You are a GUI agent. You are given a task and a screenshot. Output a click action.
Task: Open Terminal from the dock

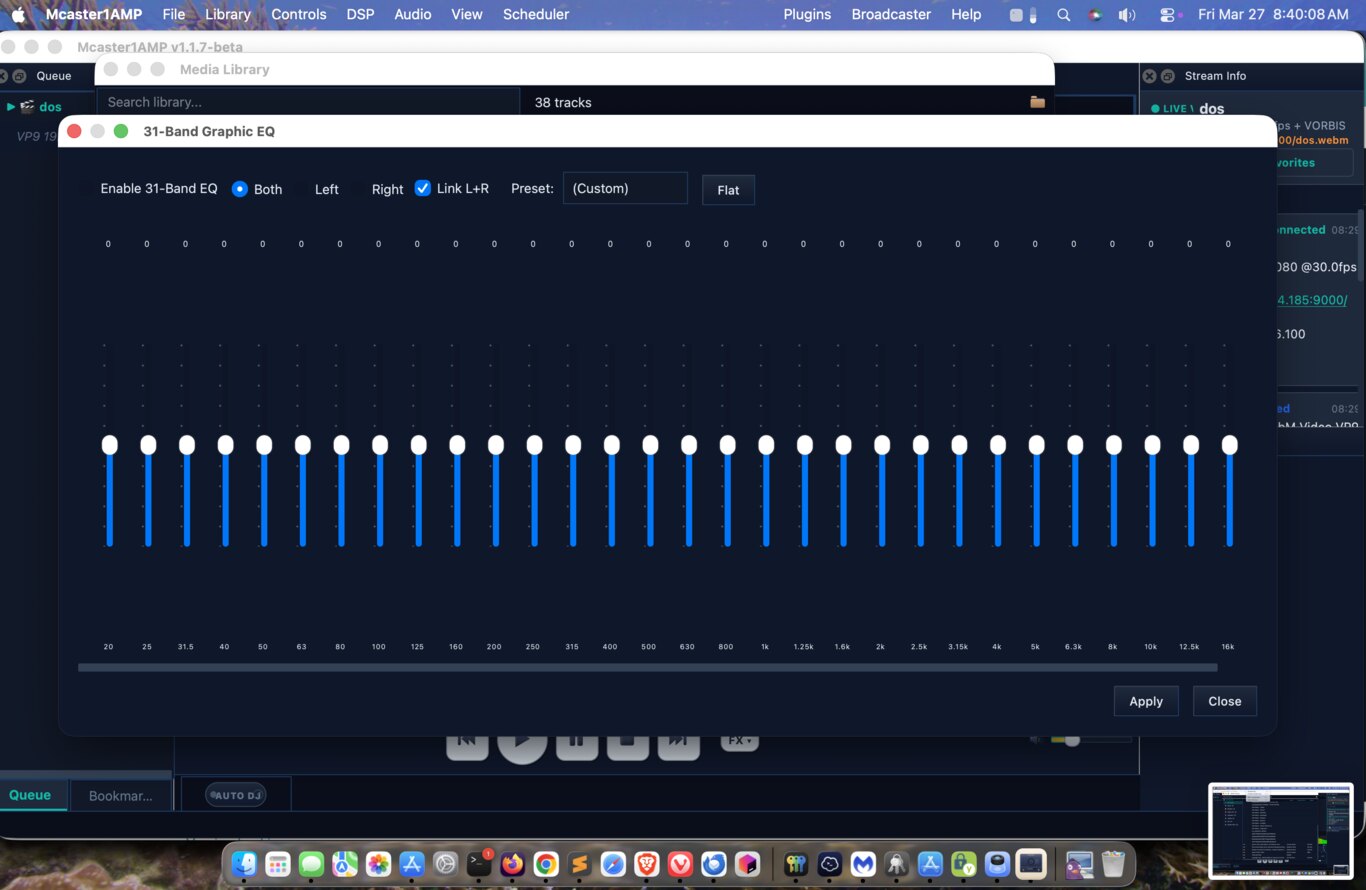[479, 864]
